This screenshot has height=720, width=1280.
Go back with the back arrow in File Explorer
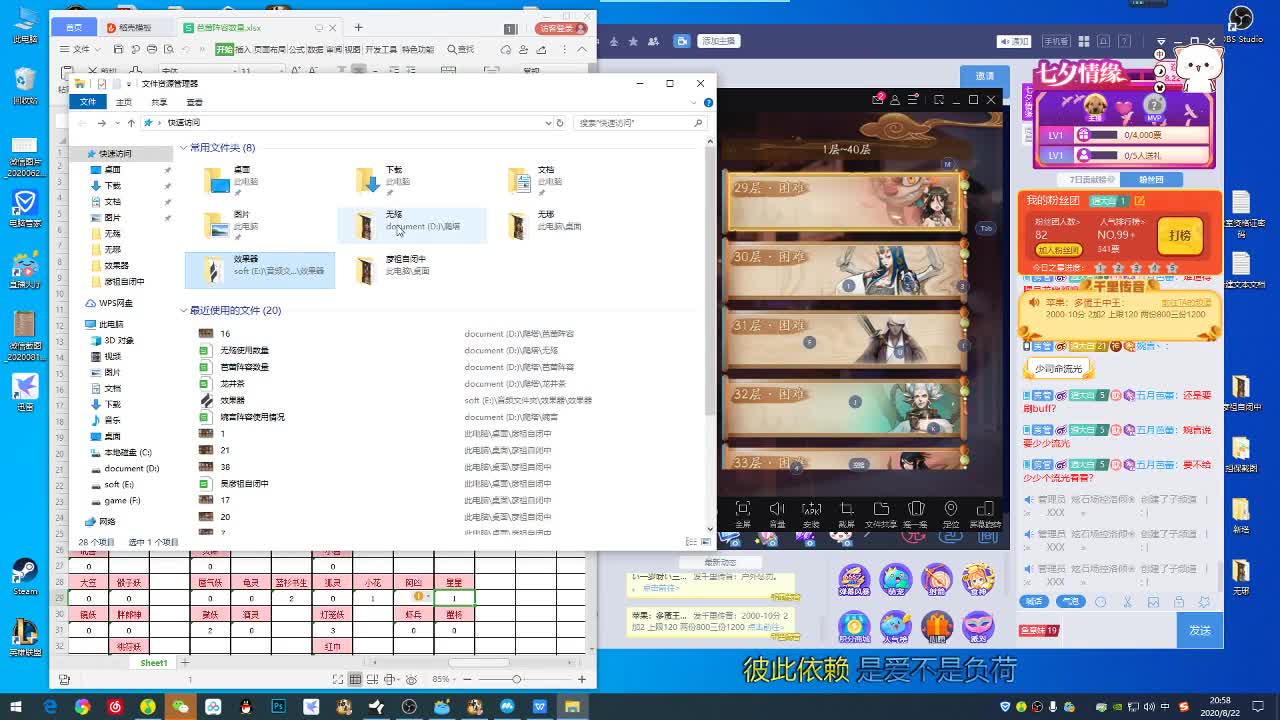82,123
